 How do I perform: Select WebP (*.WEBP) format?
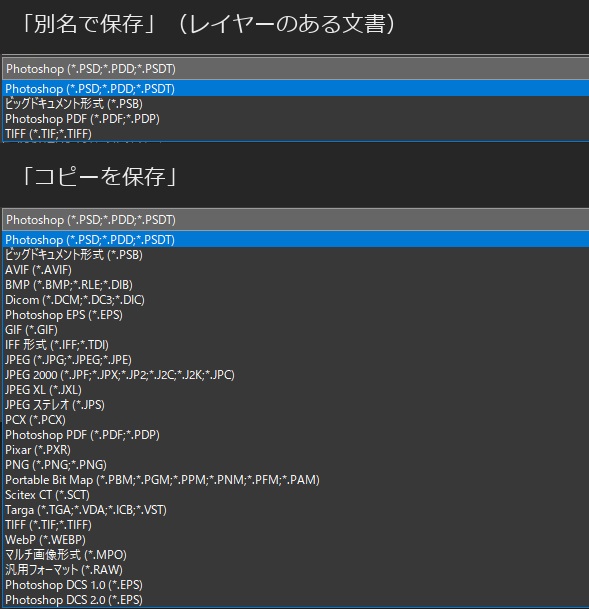(296, 539)
